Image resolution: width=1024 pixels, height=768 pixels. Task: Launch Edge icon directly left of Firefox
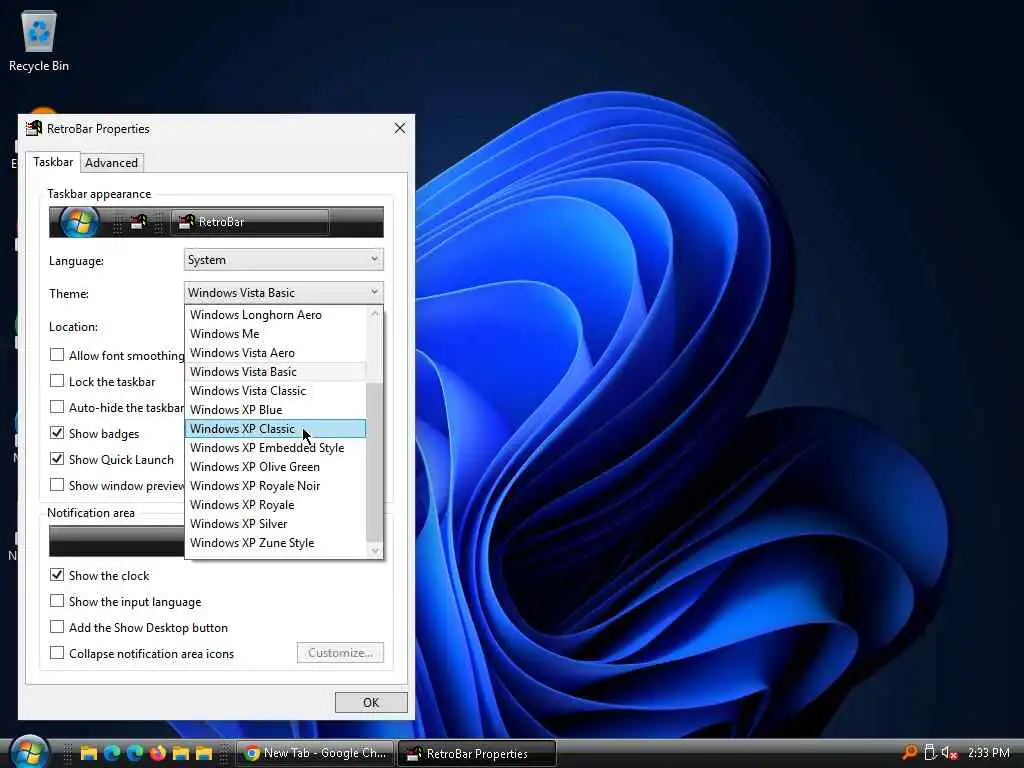[135, 753]
